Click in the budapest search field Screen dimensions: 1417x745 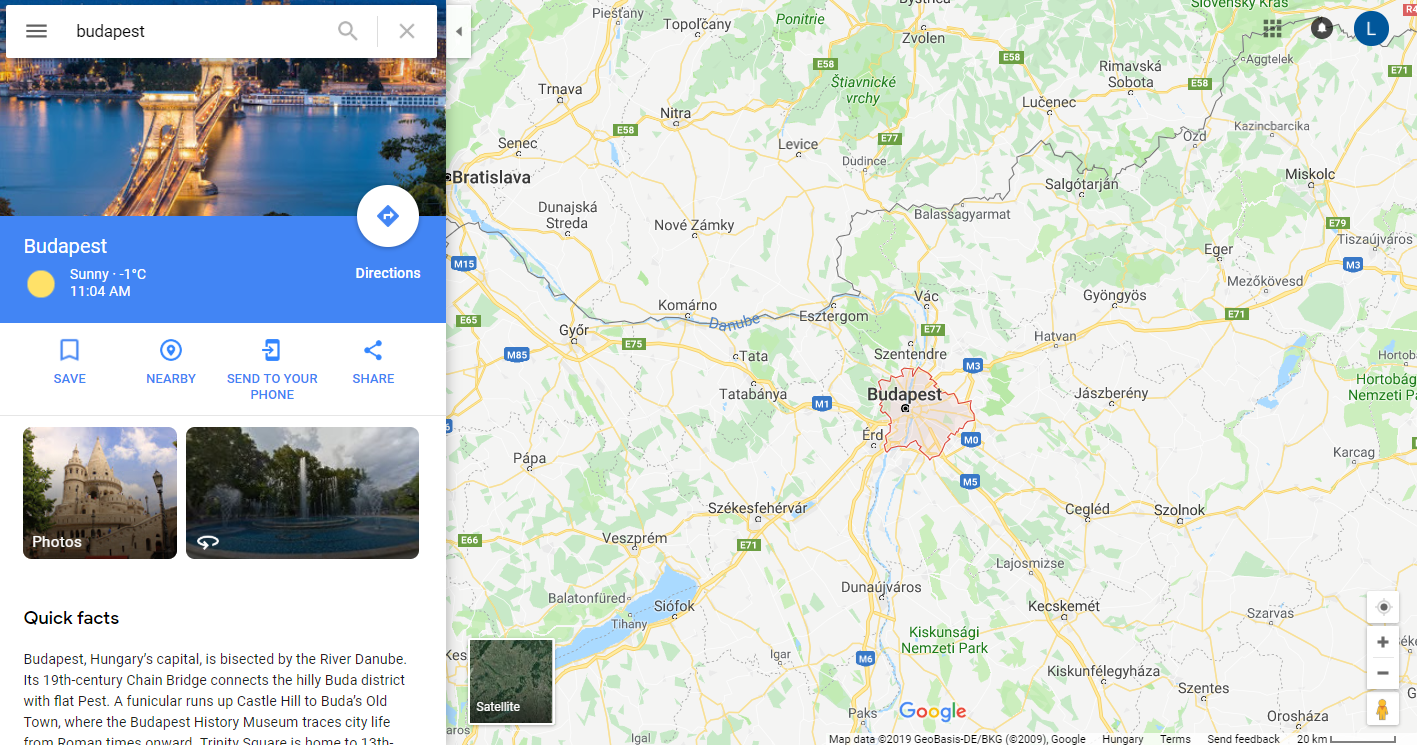[198, 31]
